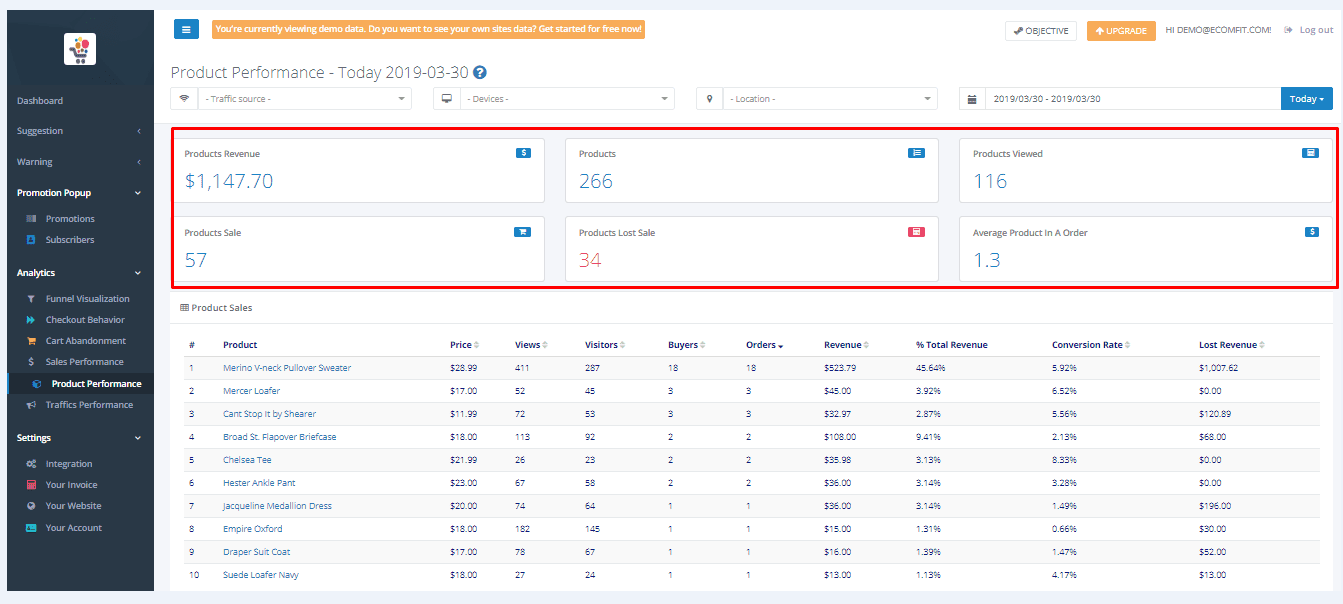Open the Merino V-neck Pullover Sweater link
The image size is (1343, 604).
[287, 368]
